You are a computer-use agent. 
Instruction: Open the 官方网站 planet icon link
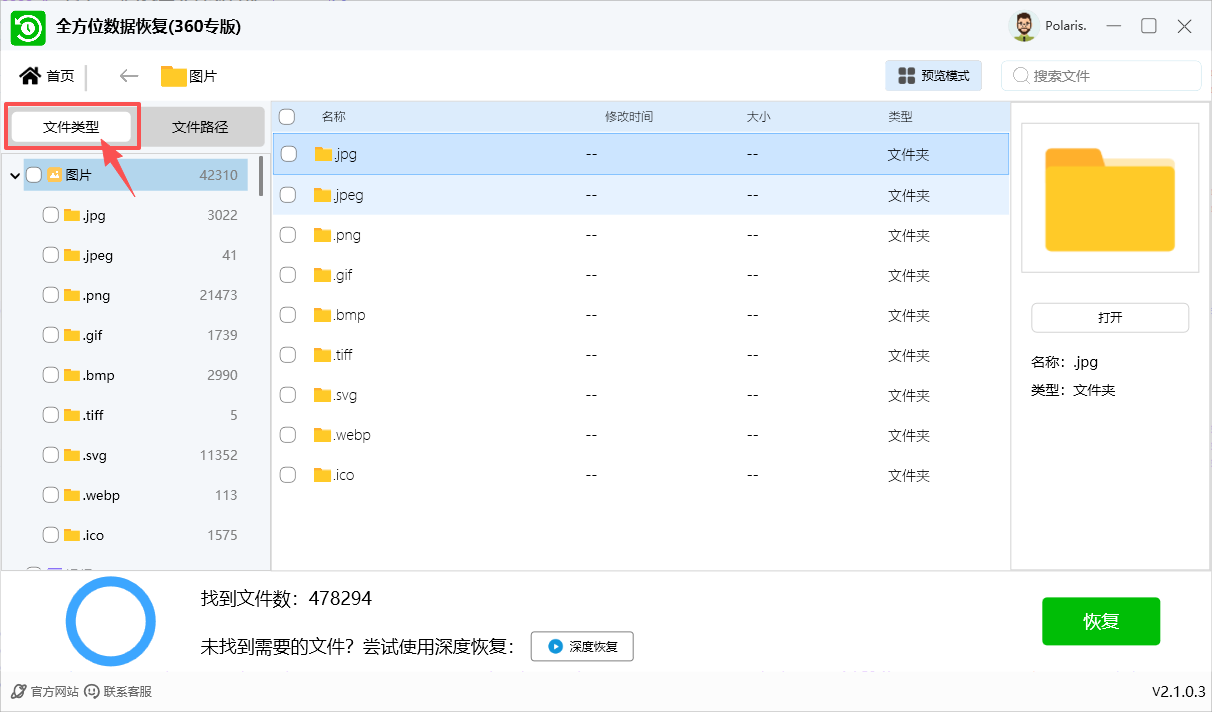pyautogui.click(x=18, y=691)
